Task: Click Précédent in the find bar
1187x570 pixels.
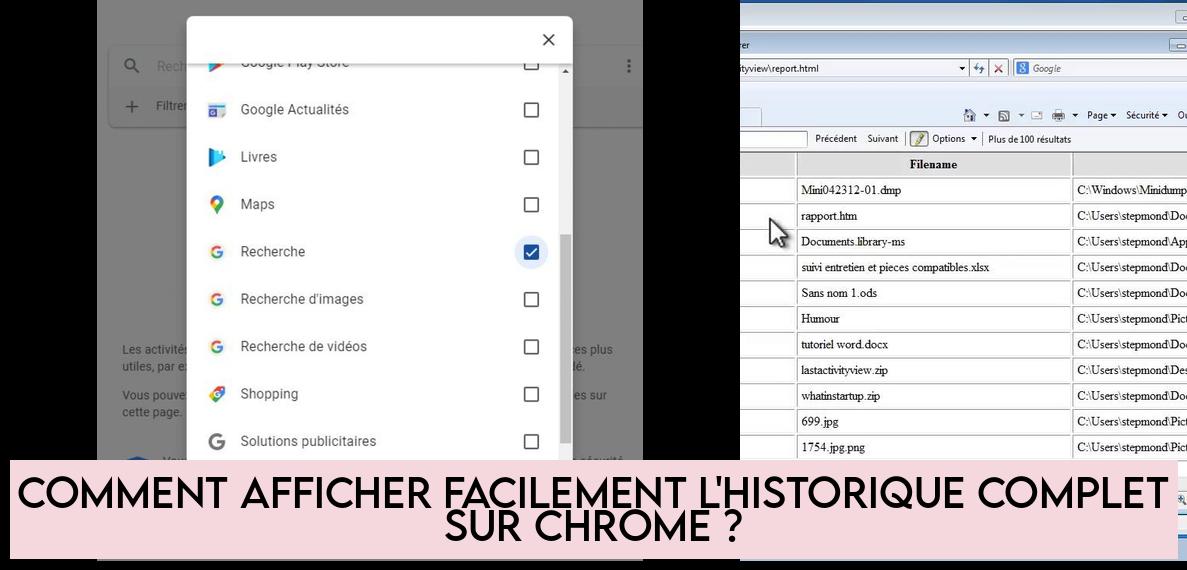Action: pos(836,139)
